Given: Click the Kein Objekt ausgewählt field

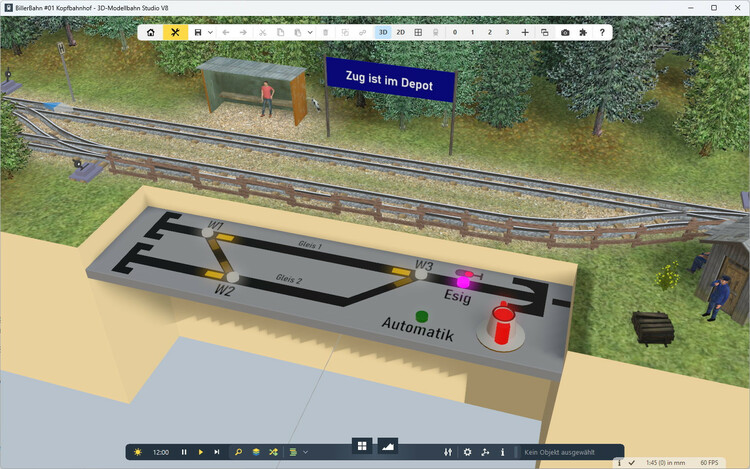Looking at the screenshot, I should coord(569,452).
